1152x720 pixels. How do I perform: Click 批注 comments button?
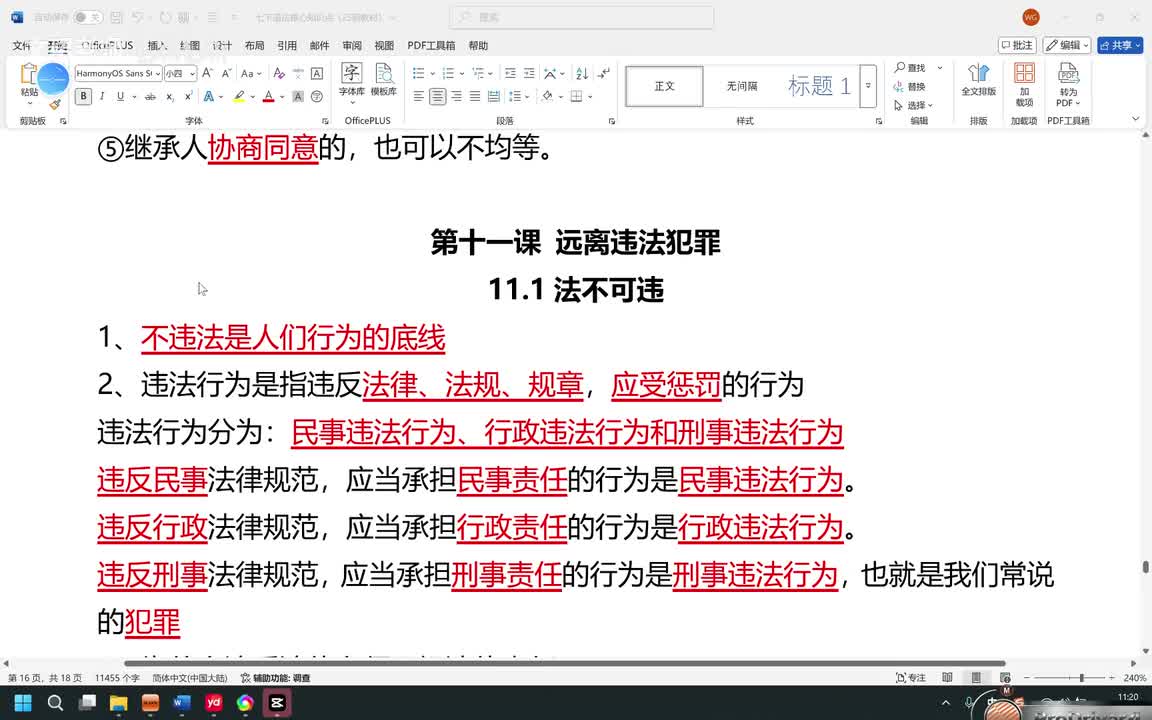(x=1018, y=45)
